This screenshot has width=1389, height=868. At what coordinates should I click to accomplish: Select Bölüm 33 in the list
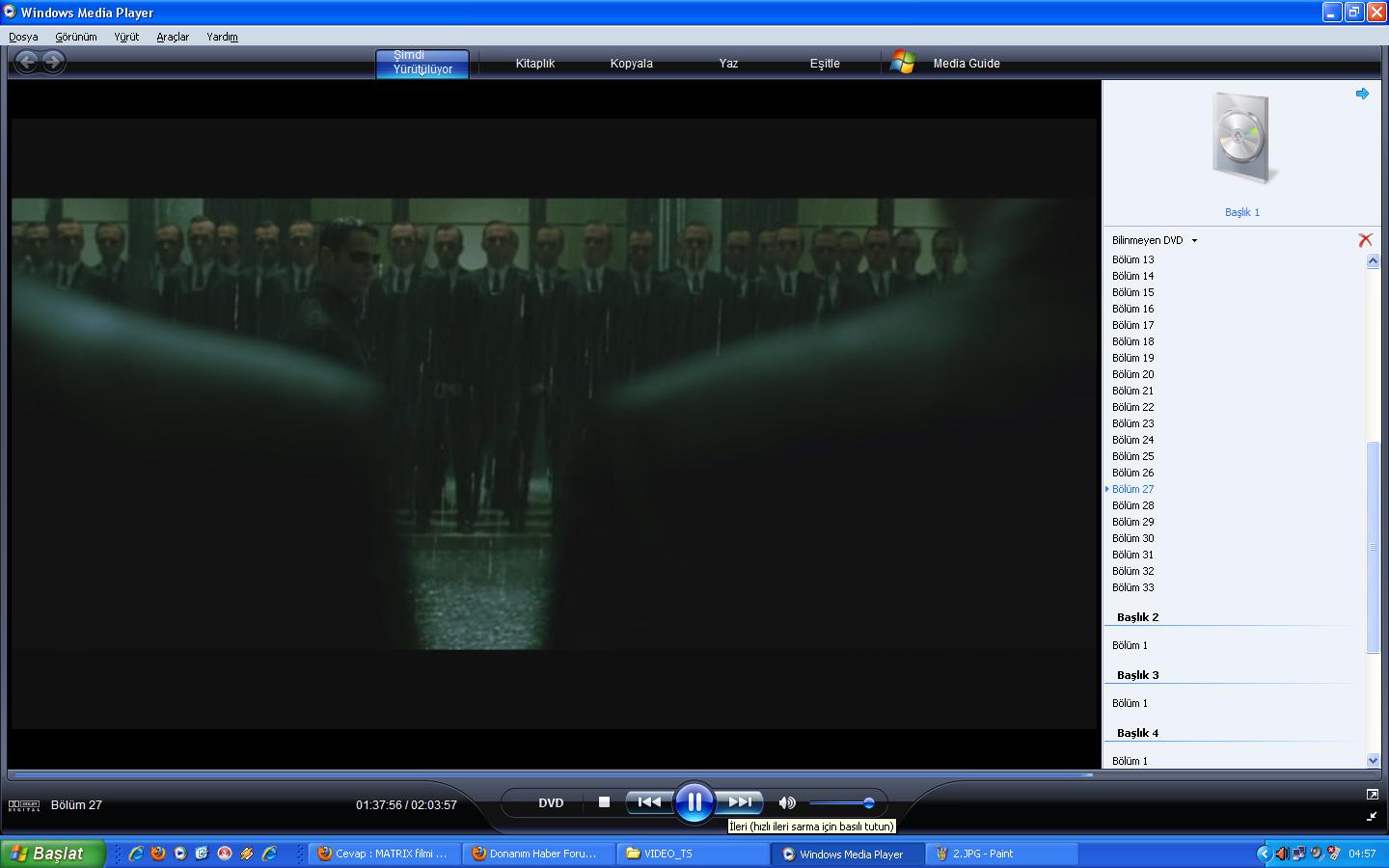coord(1133,587)
